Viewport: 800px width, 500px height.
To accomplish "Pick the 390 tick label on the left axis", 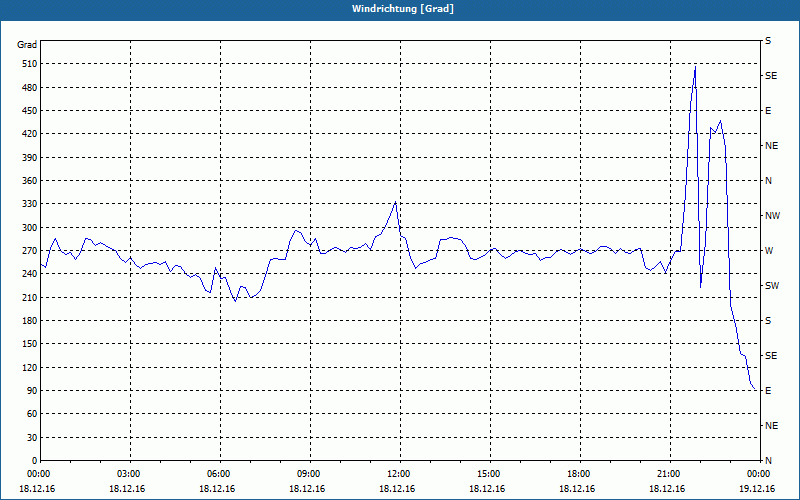I will tap(30, 158).
